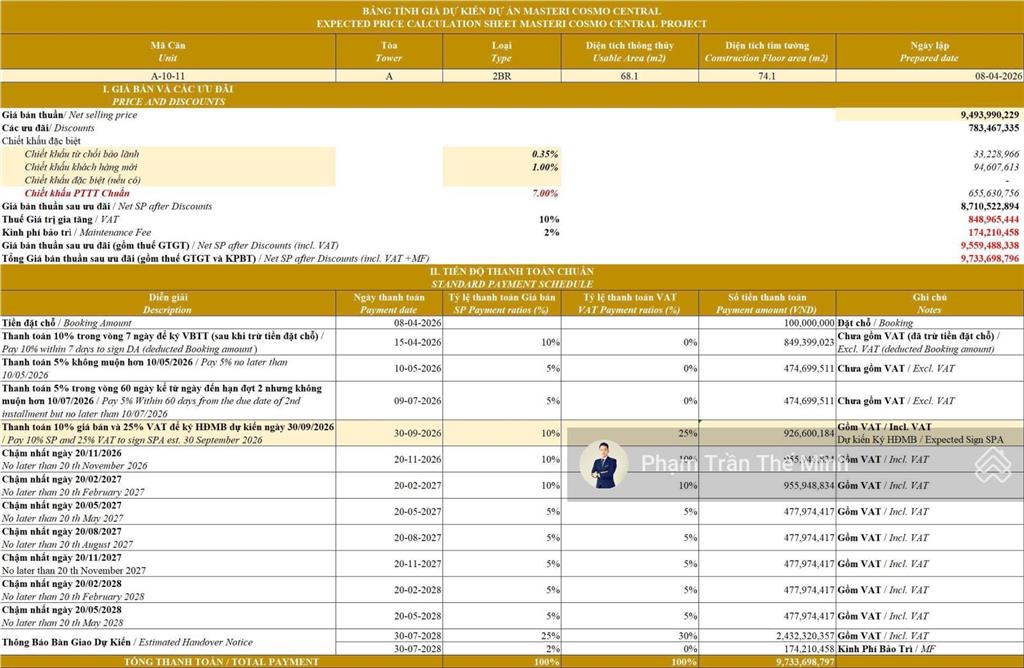Screen dimensions: 1024x668
Task: Select payment date 20-11-2027
Action: [x=417, y=564]
